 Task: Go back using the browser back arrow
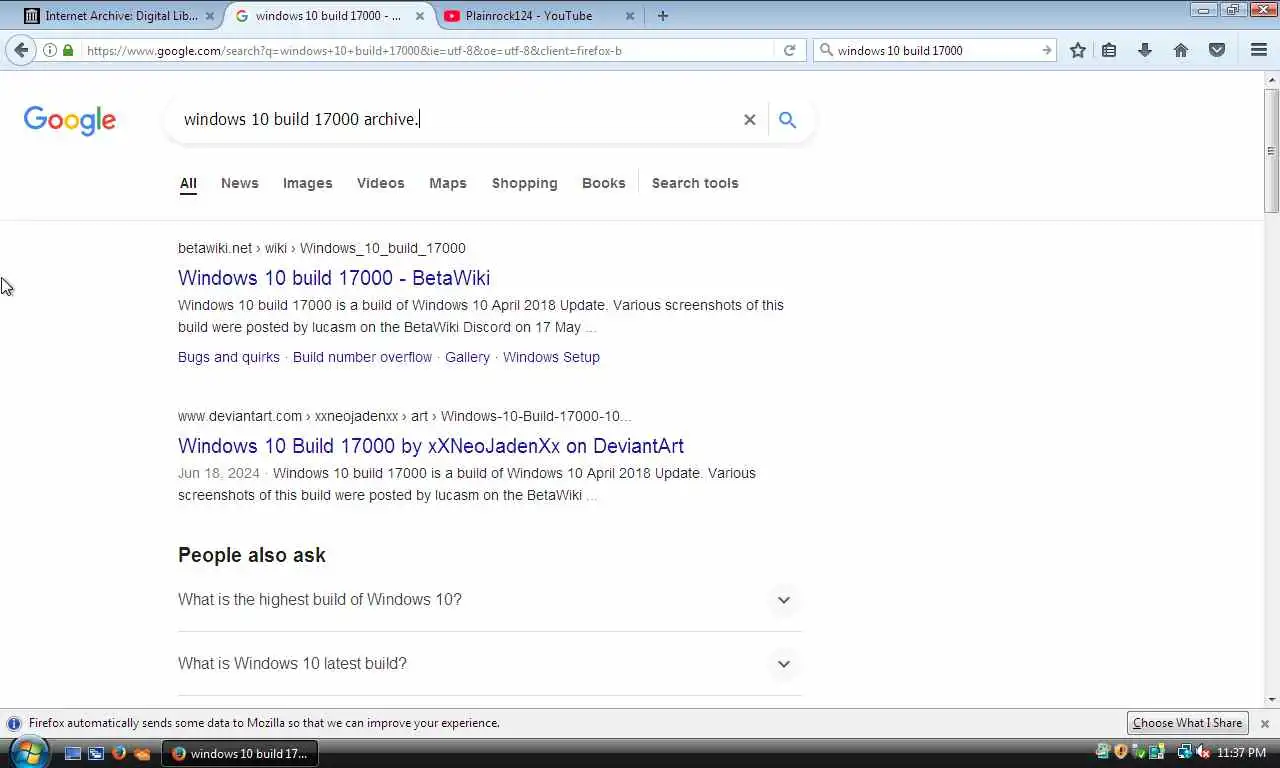tap(21, 50)
